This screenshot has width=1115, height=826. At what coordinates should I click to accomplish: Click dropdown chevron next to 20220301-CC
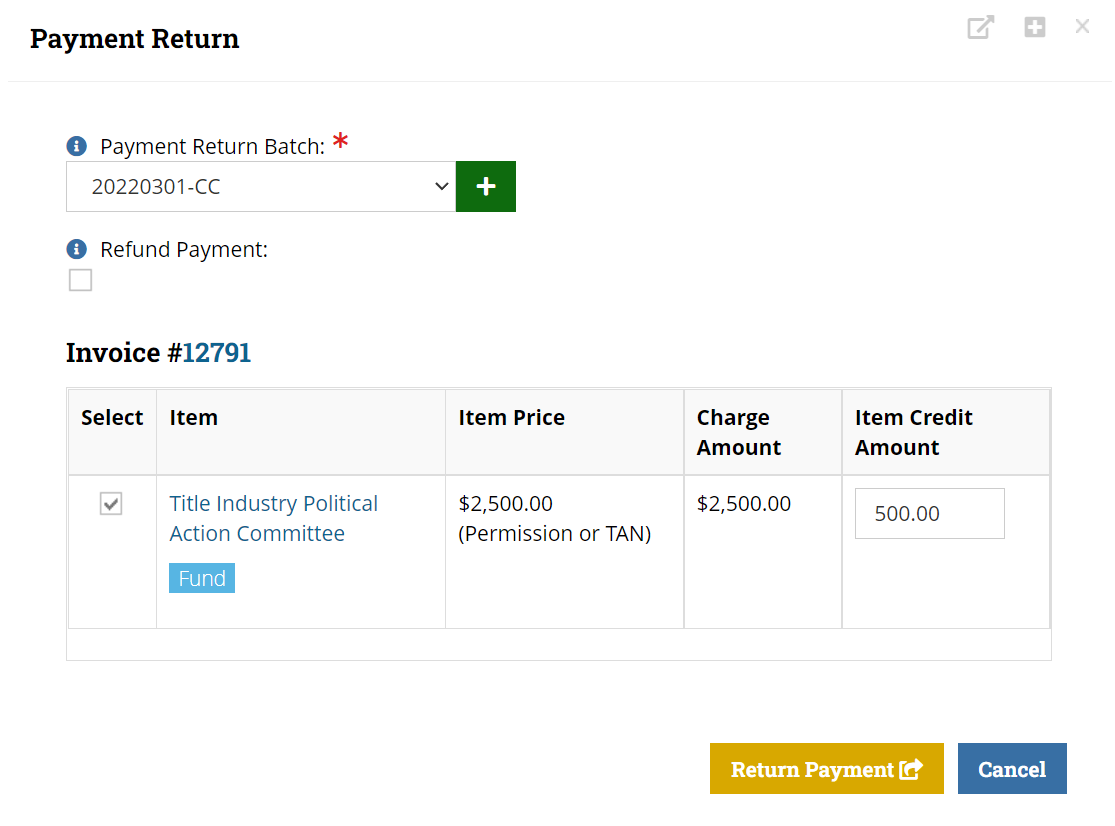[x=442, y=186]
